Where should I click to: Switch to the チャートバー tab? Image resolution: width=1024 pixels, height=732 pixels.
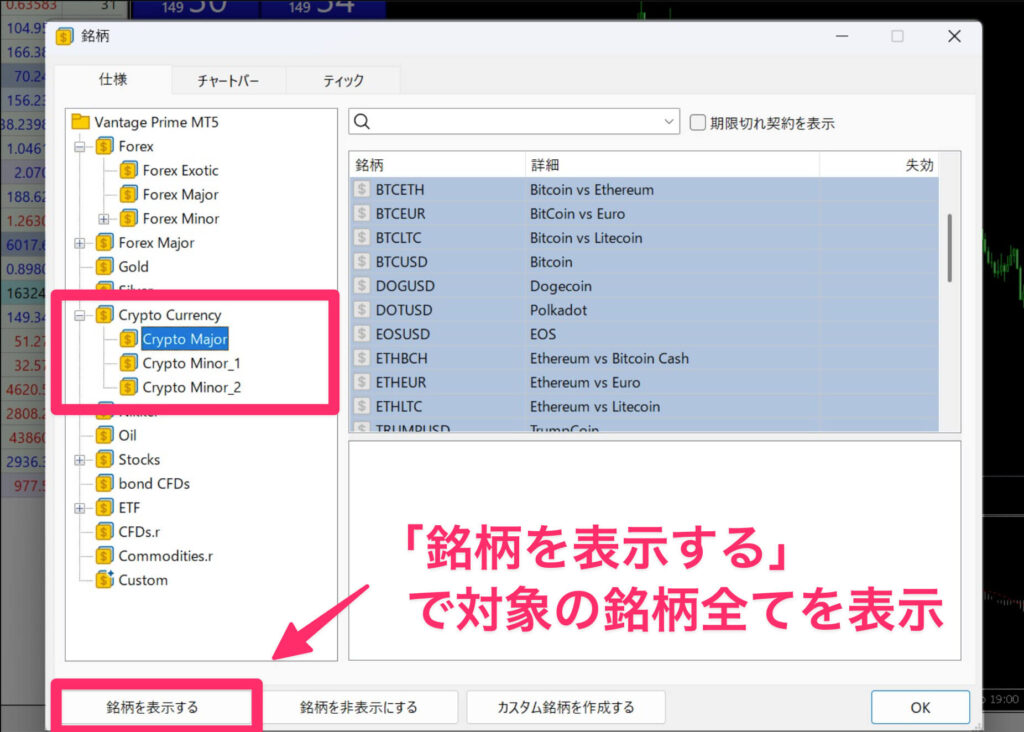pos(228,79)
